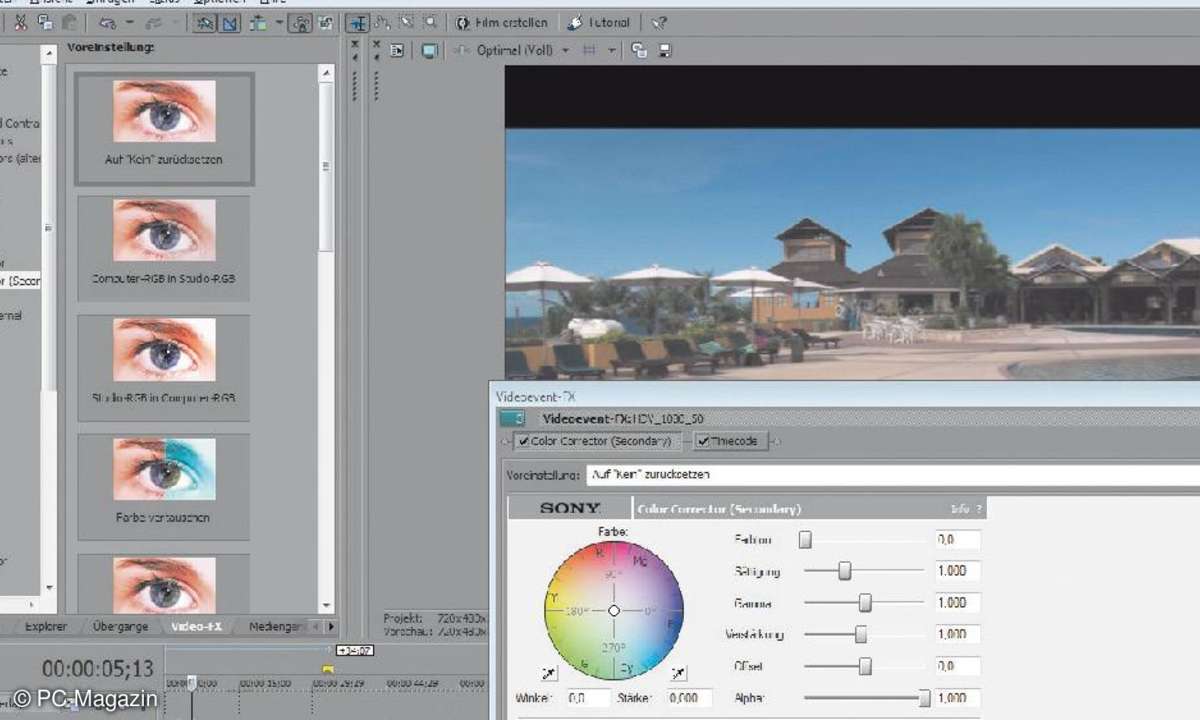
Task: Click the Farbton slider handle
Action: (805, 540)
